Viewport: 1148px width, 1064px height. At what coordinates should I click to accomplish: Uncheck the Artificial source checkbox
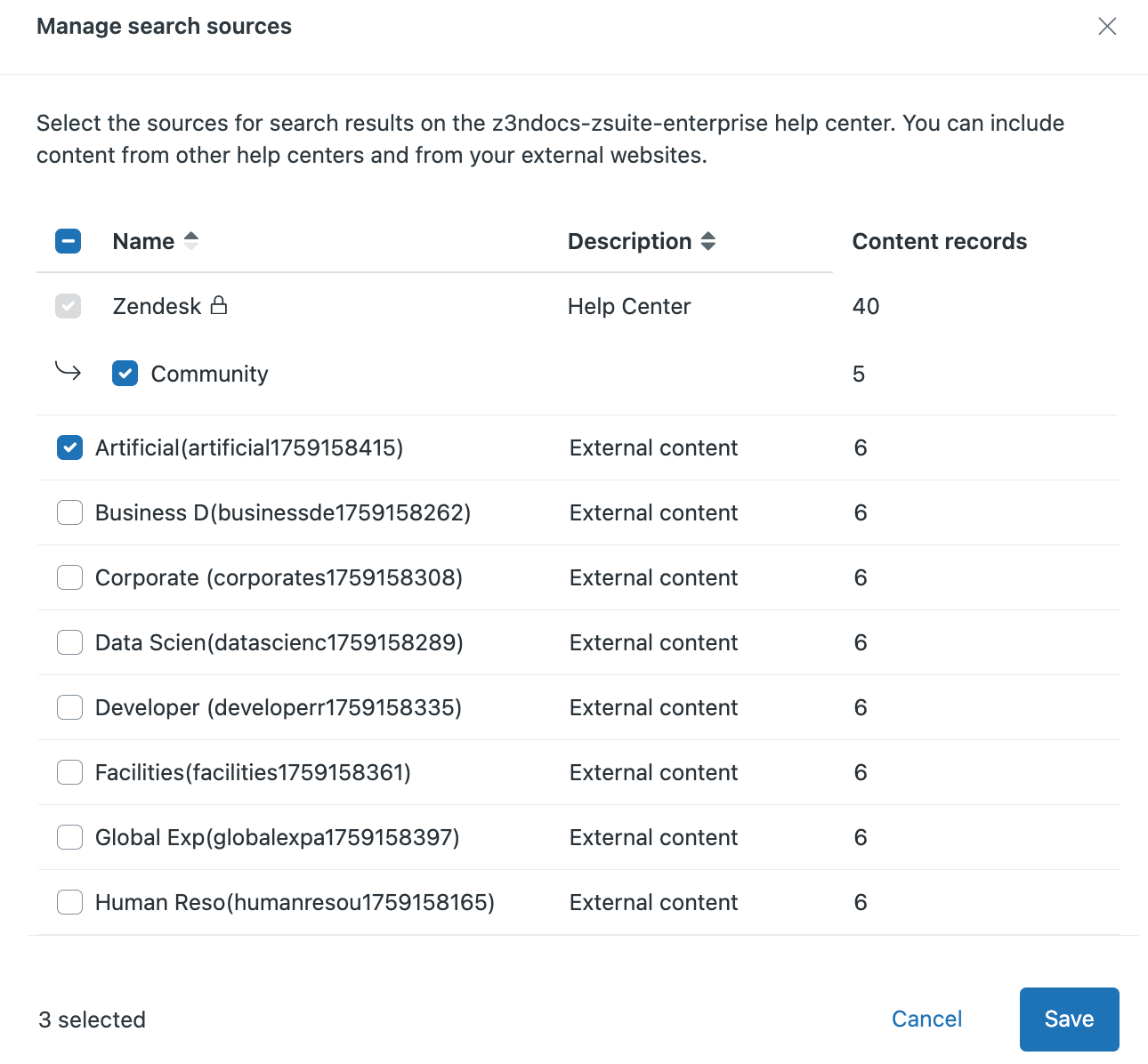[x=69, y=447]
